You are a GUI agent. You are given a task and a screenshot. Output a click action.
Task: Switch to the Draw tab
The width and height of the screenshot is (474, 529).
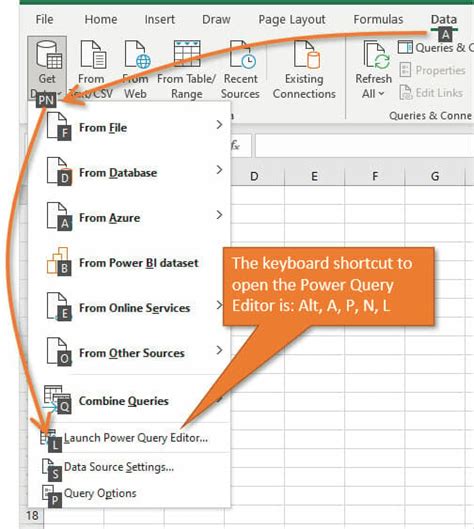coord(216,19)
